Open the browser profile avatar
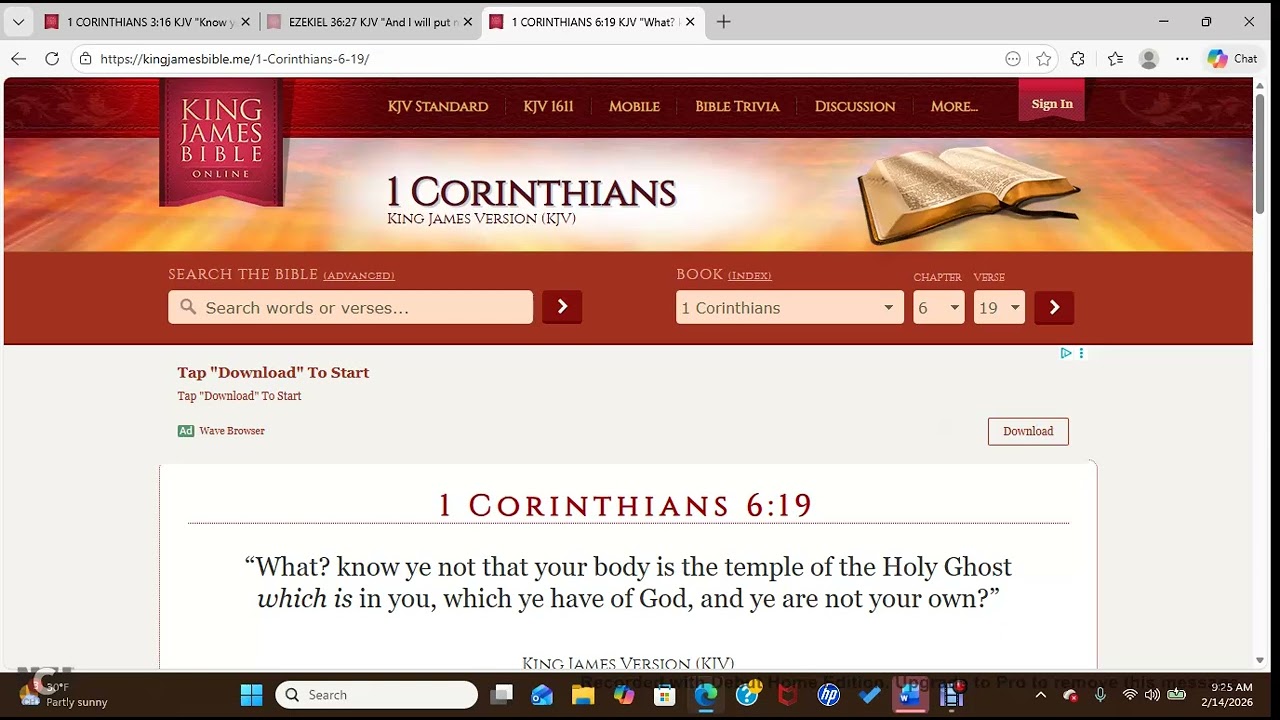Screen dimensions: 1280x720 coord(1149,59)
